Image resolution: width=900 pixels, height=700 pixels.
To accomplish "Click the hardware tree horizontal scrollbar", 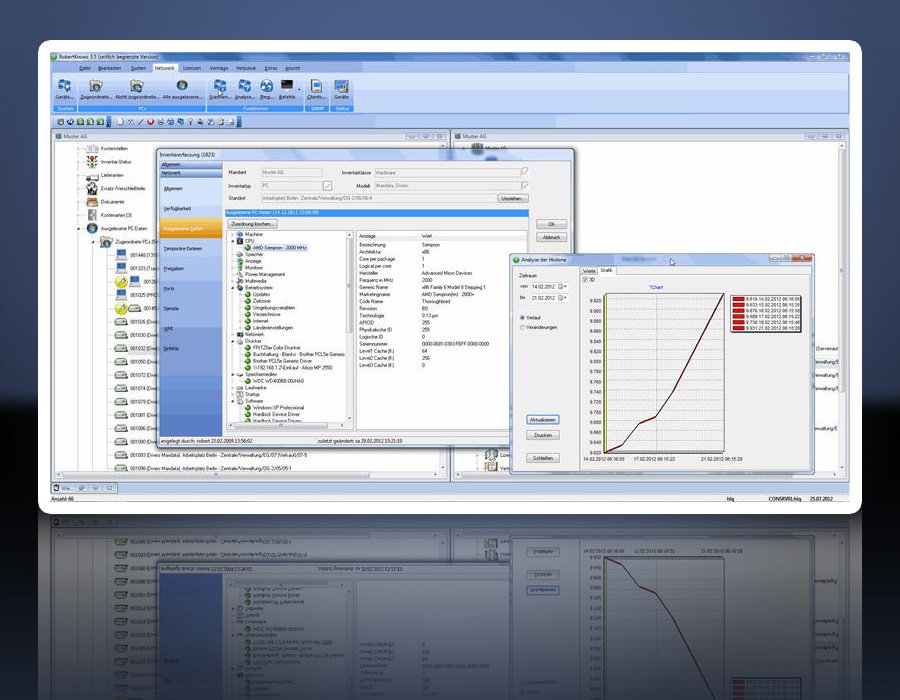I will coord(287,426).
